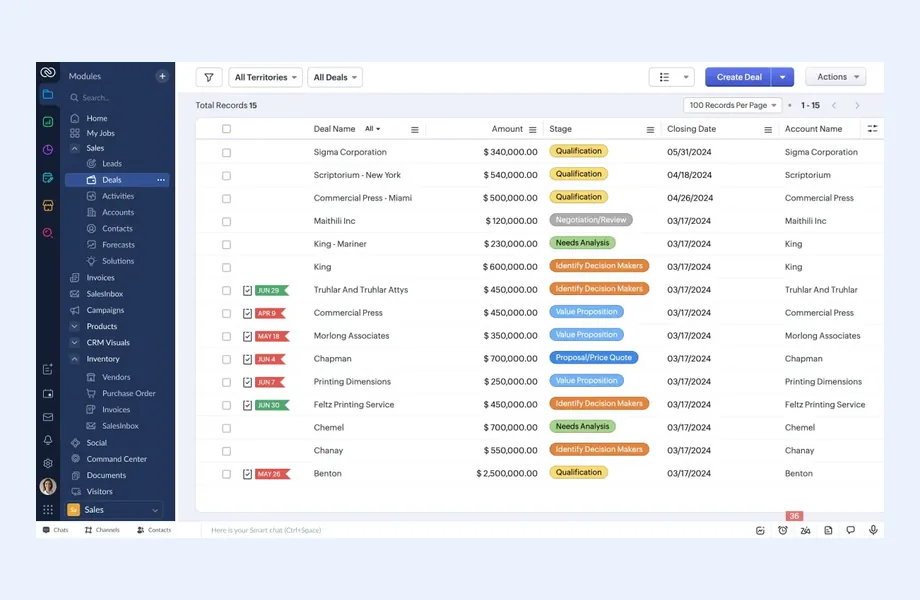
Task: Change the 100 Records Per Page dropdown
Action: tap(732, 105)
